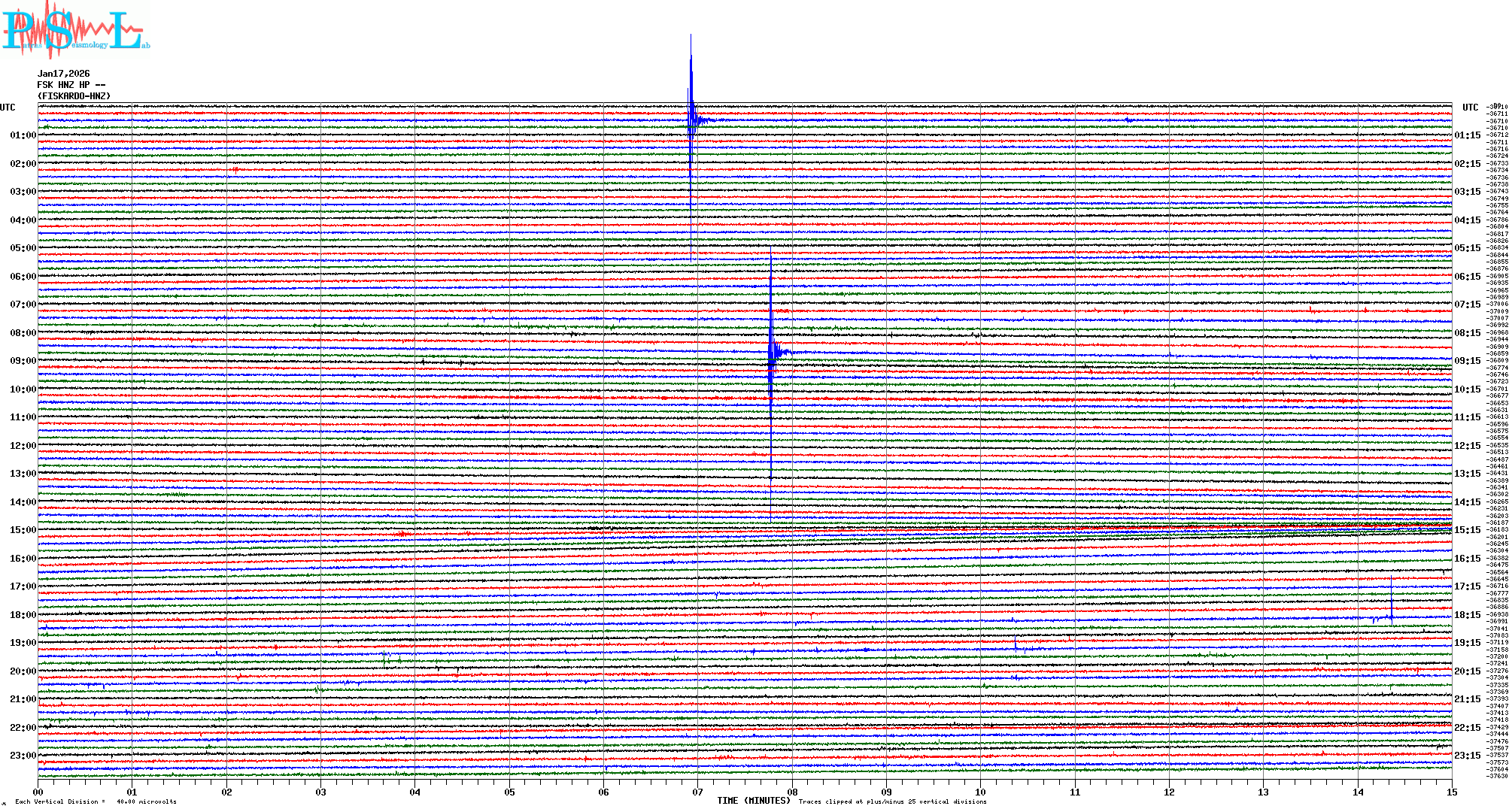
Task: Click the 01:15 label on right axis
Action: pyautogui.click(x=1467, y=135)
